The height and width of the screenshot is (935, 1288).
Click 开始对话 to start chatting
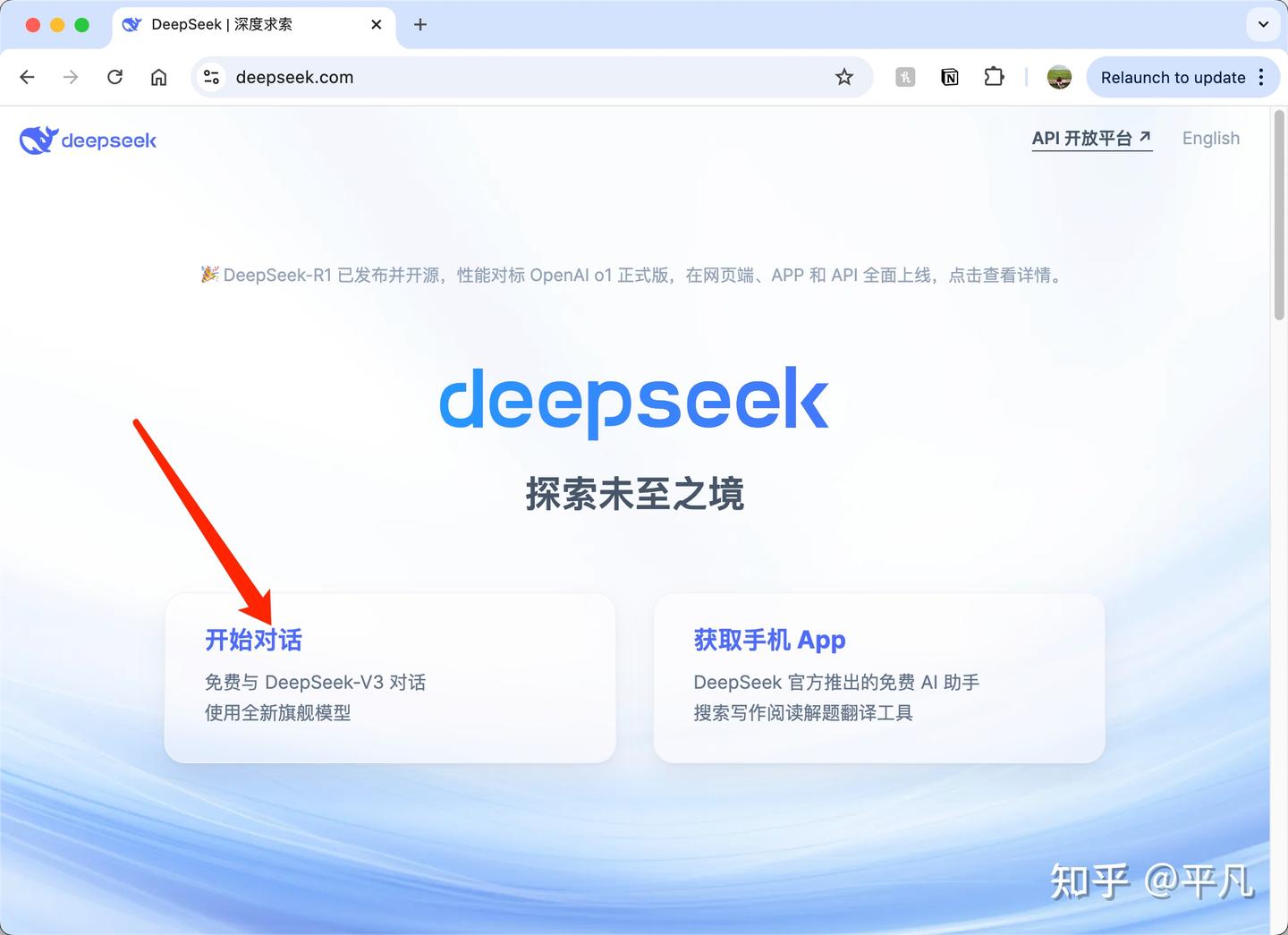point(253,640)
